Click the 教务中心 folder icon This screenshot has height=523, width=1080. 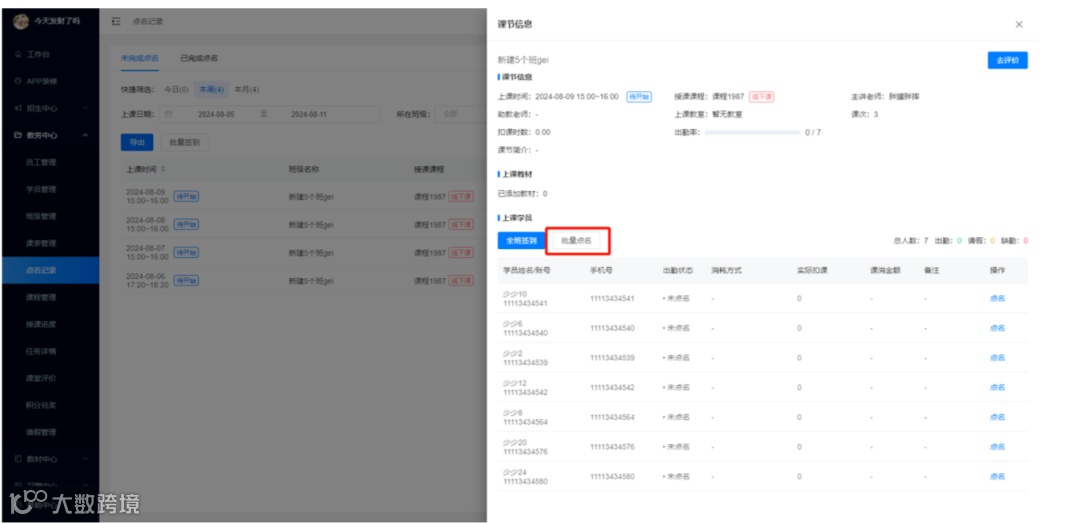coord(19,135)
